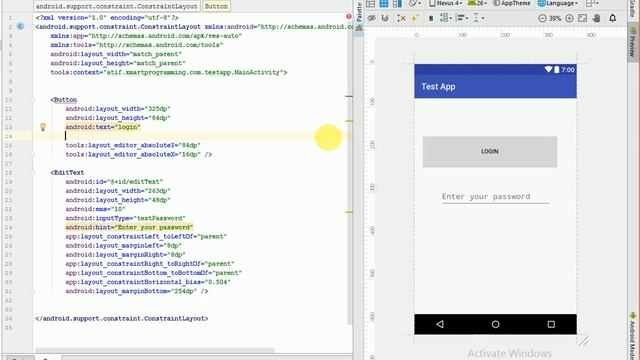This screenshot has height=360, width=640.
Task: Open the screen orientation dropdown
Action: (x=415, y=4)
